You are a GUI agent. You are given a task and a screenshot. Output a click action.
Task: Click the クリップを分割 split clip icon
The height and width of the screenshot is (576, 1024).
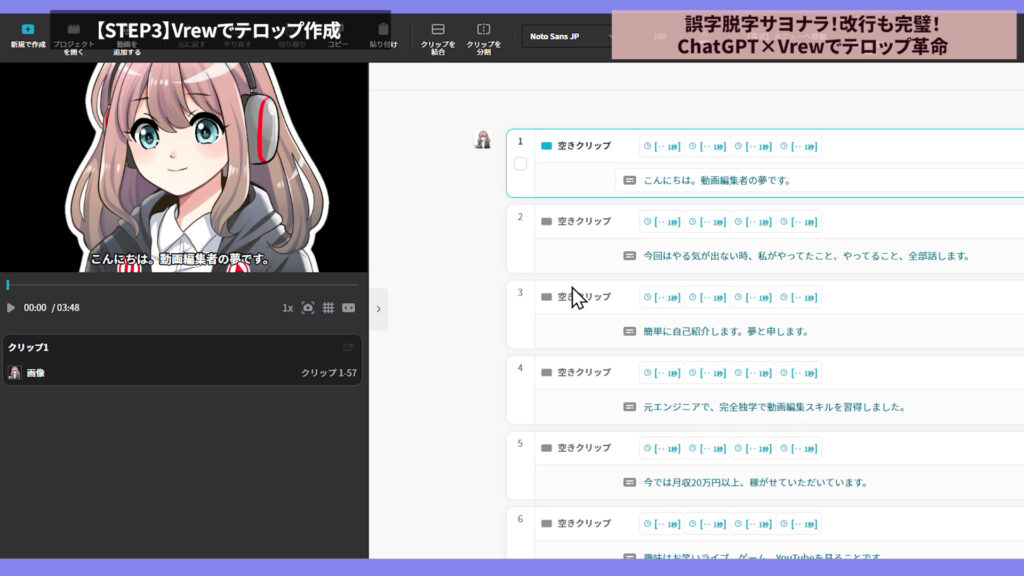[x=483, y=29]
